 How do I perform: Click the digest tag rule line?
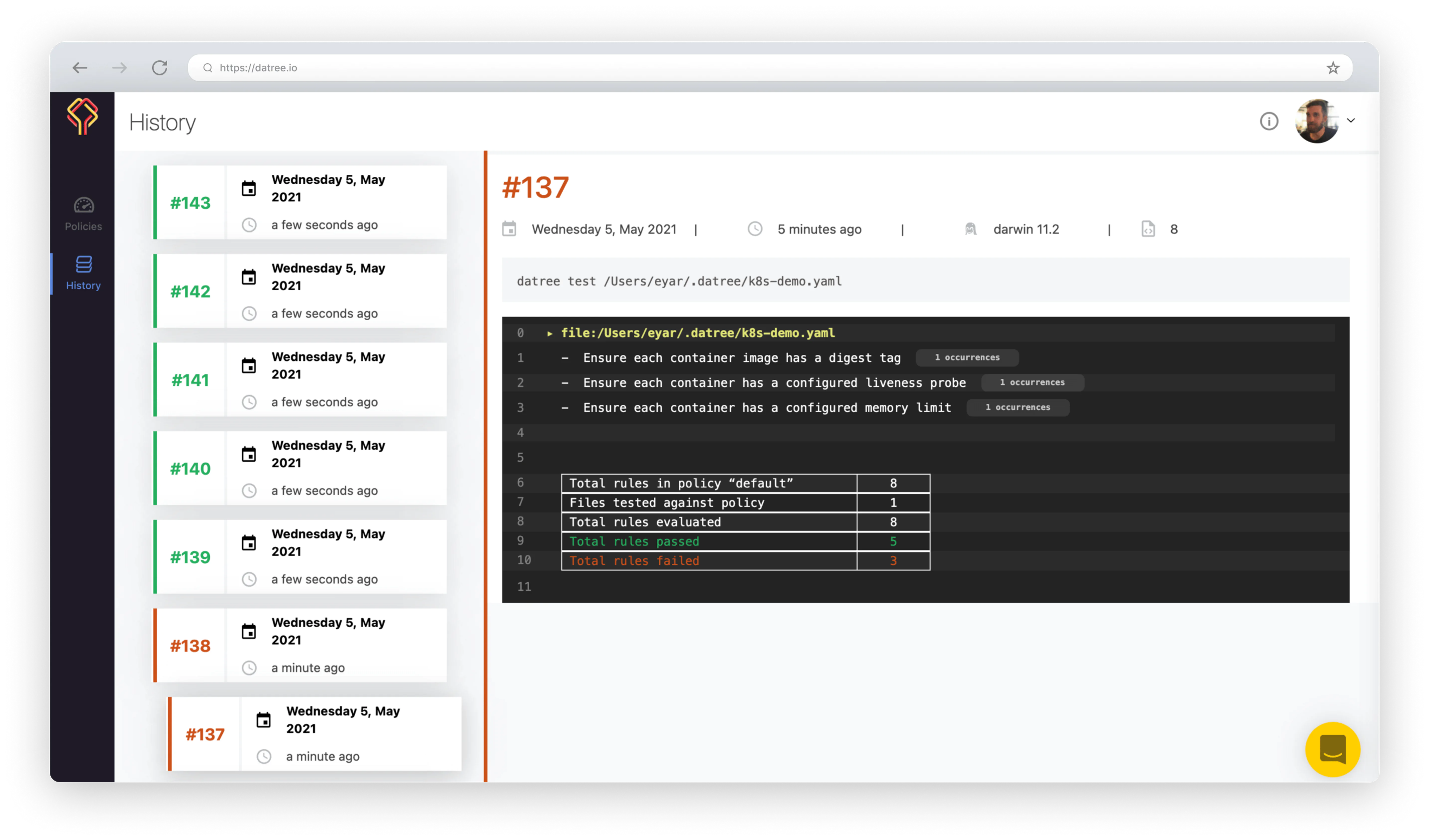click(x=742, y=358)
